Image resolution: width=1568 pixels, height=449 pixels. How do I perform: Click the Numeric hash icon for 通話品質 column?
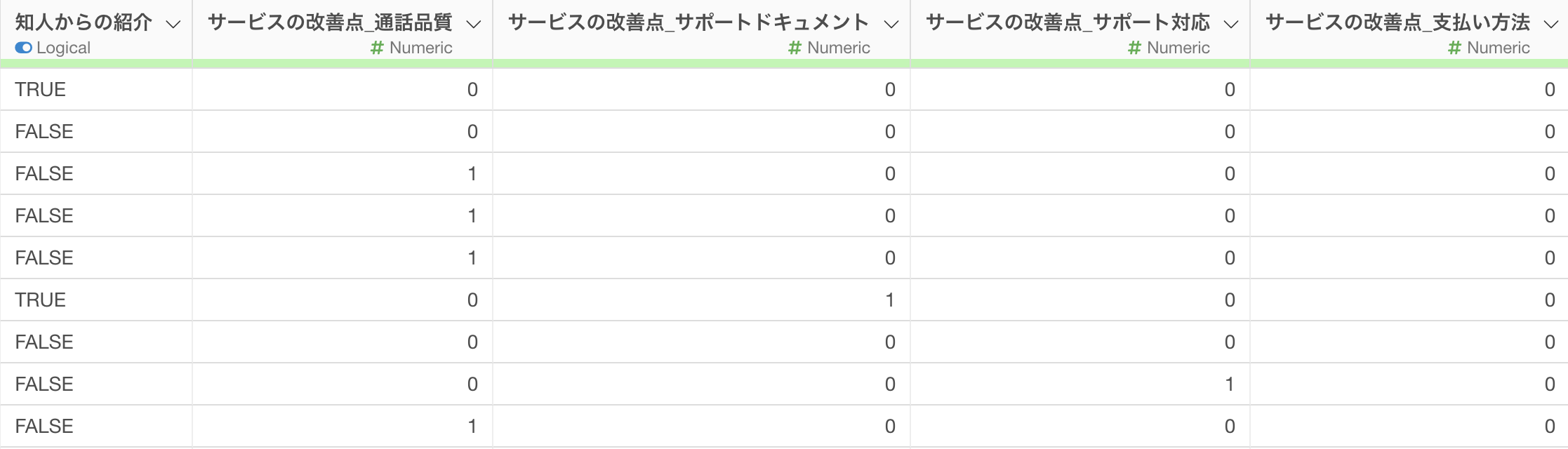click(x=377, y=48)
